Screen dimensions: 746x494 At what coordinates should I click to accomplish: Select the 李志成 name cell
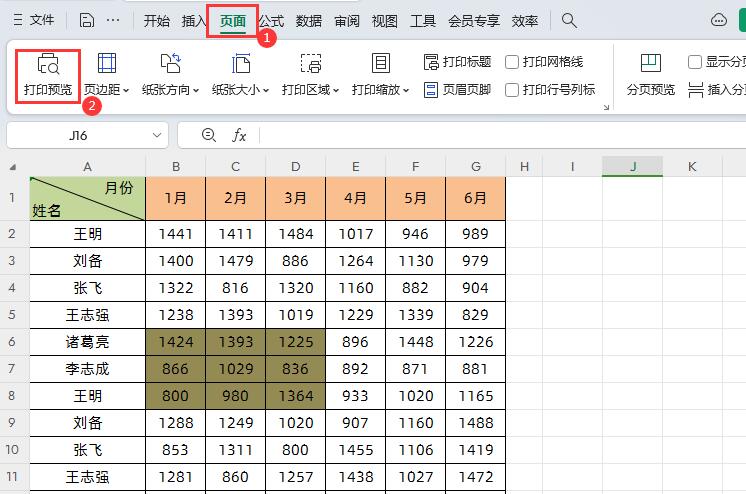pyautogui.click(x=88, y=369)
